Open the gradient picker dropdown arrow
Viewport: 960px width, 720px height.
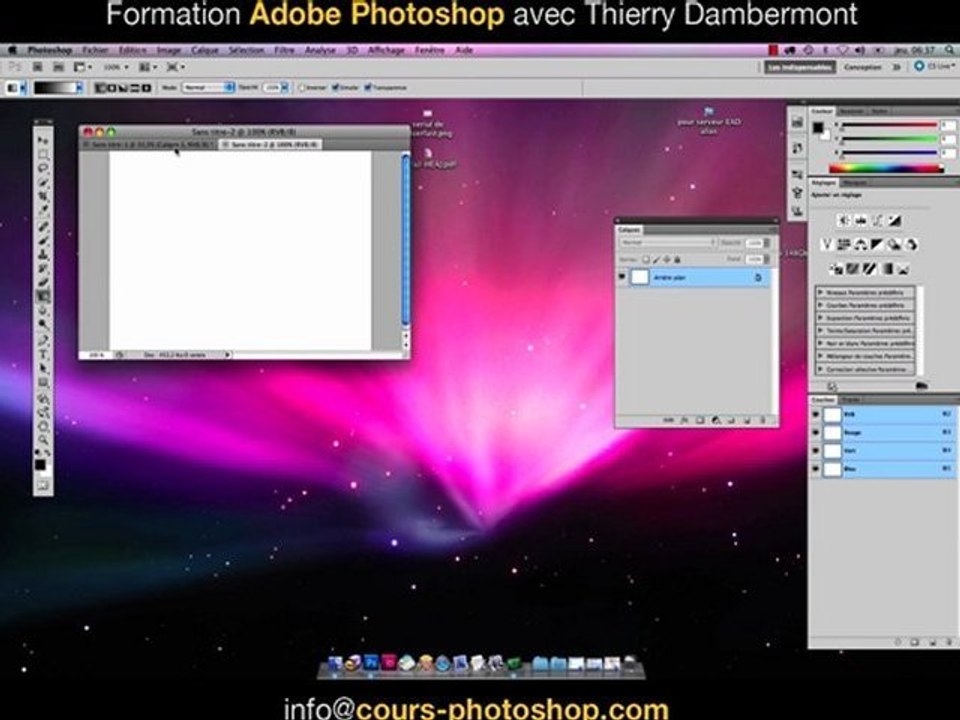pyautogui.click(x=79, y=88)
